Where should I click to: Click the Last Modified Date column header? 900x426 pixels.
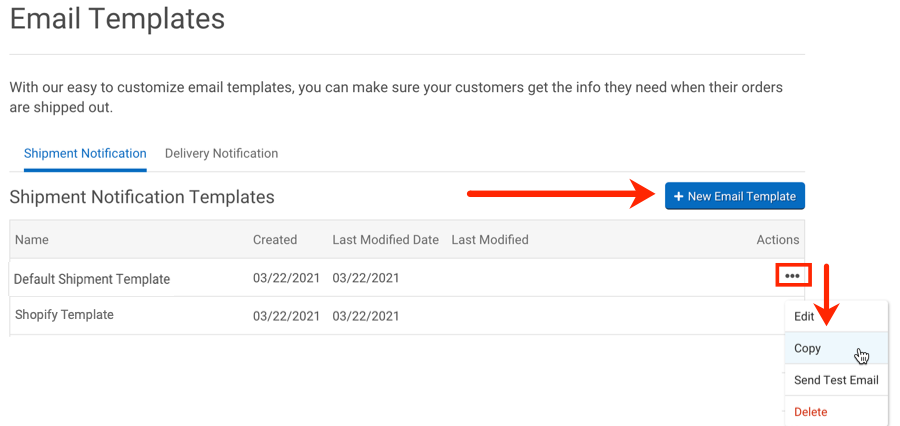385,240
